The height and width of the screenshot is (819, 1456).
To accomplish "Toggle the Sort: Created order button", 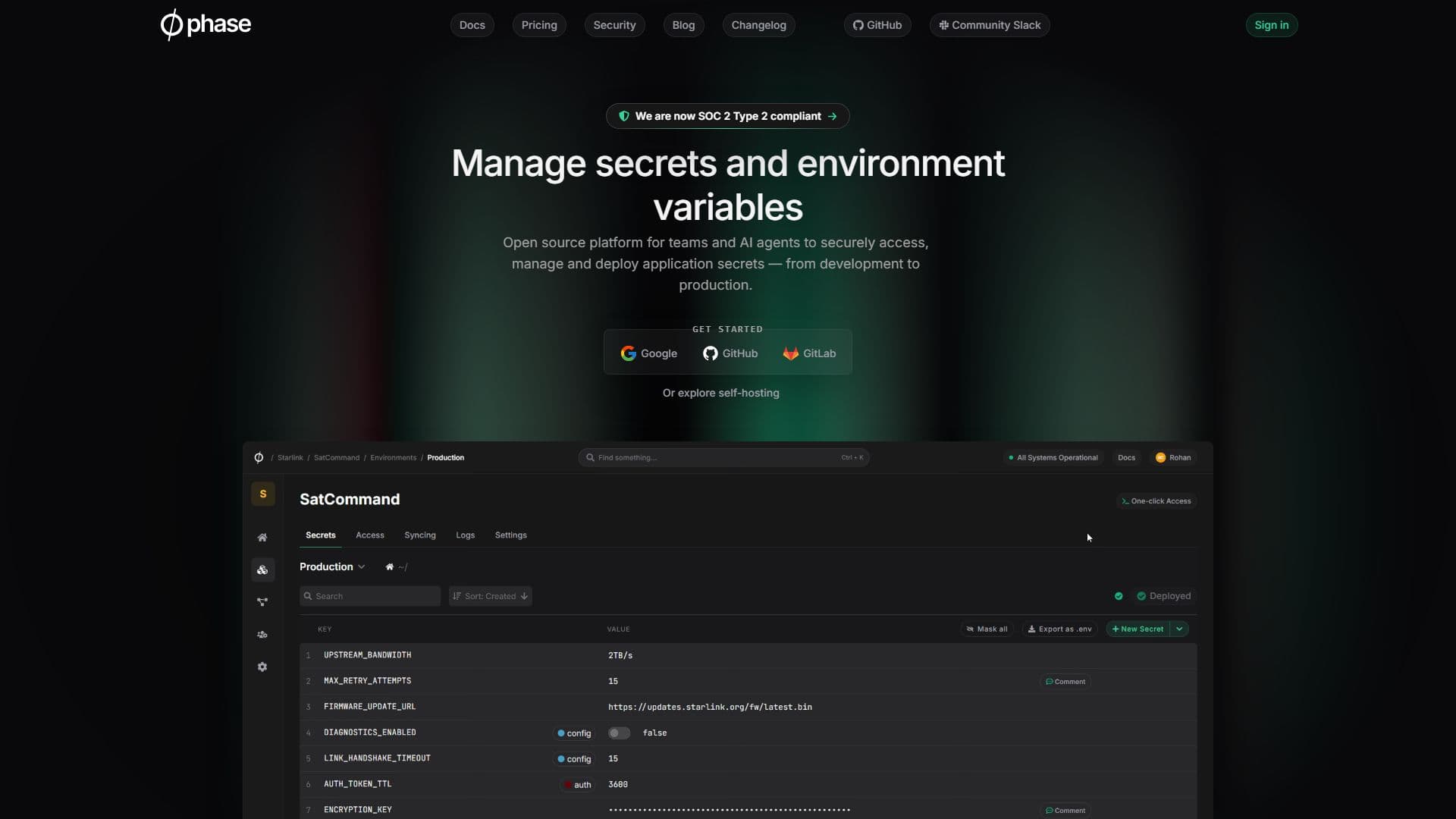I will coord(491,596).
